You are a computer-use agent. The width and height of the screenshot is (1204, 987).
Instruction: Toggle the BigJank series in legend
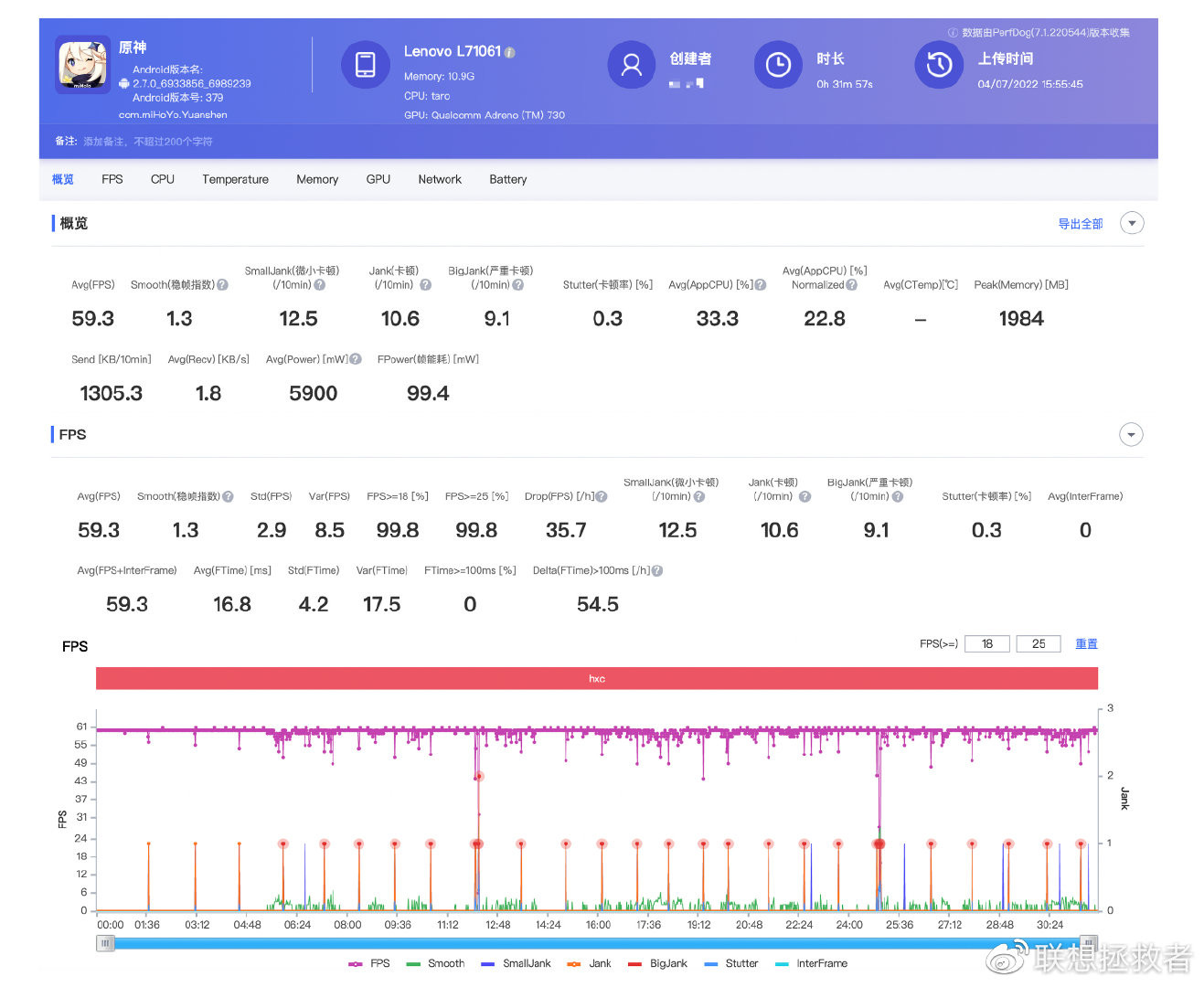pyautogui.click(x=657, y=963)
